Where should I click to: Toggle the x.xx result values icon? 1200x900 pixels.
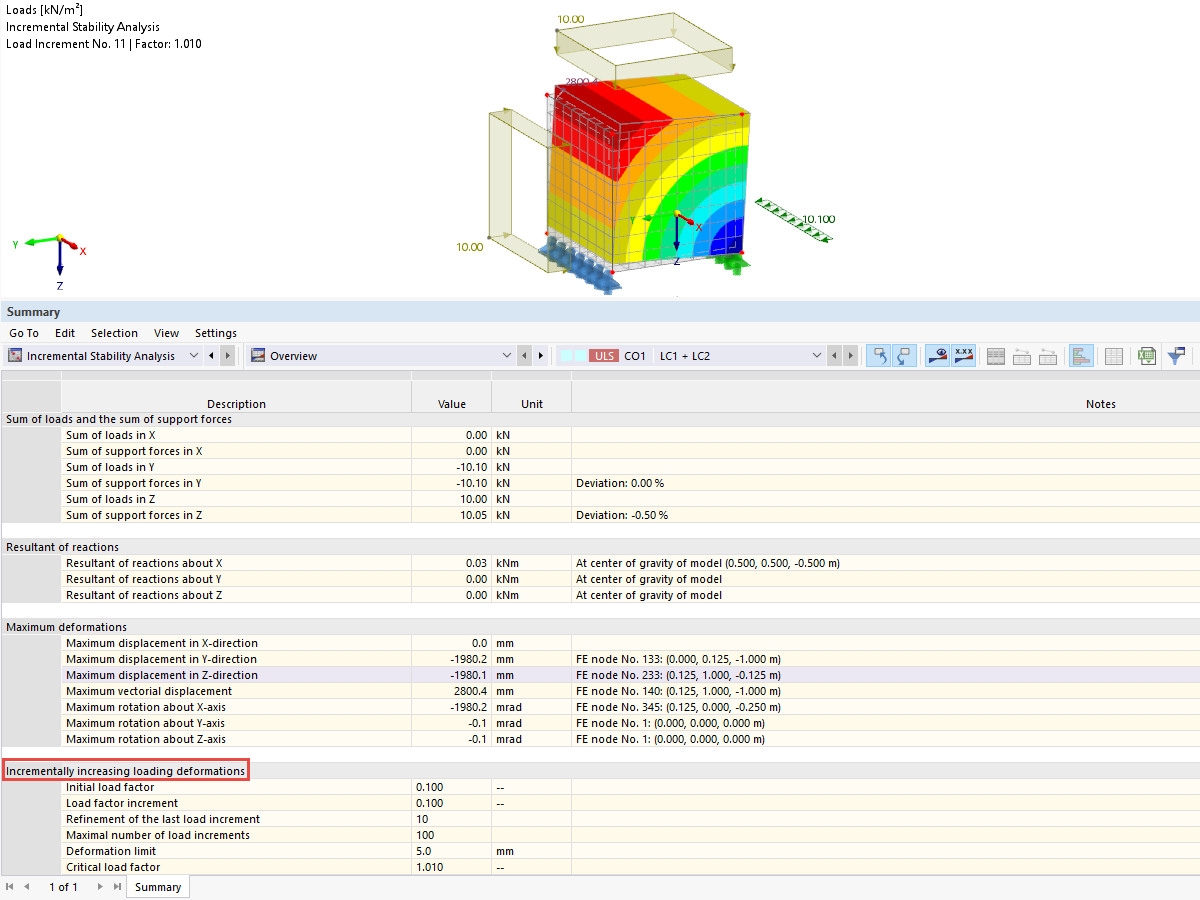tap(963, 356)
